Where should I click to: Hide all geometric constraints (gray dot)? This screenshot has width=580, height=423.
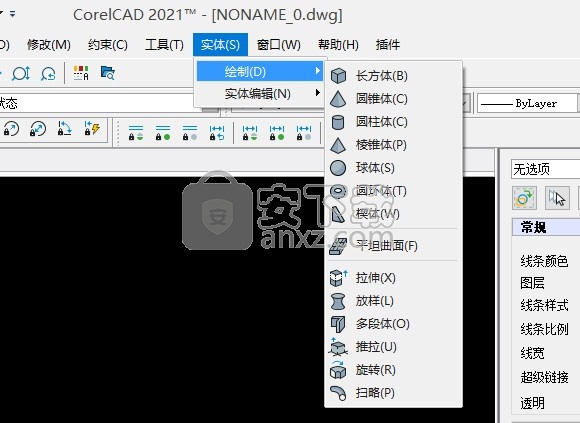[x=190, y=133]
